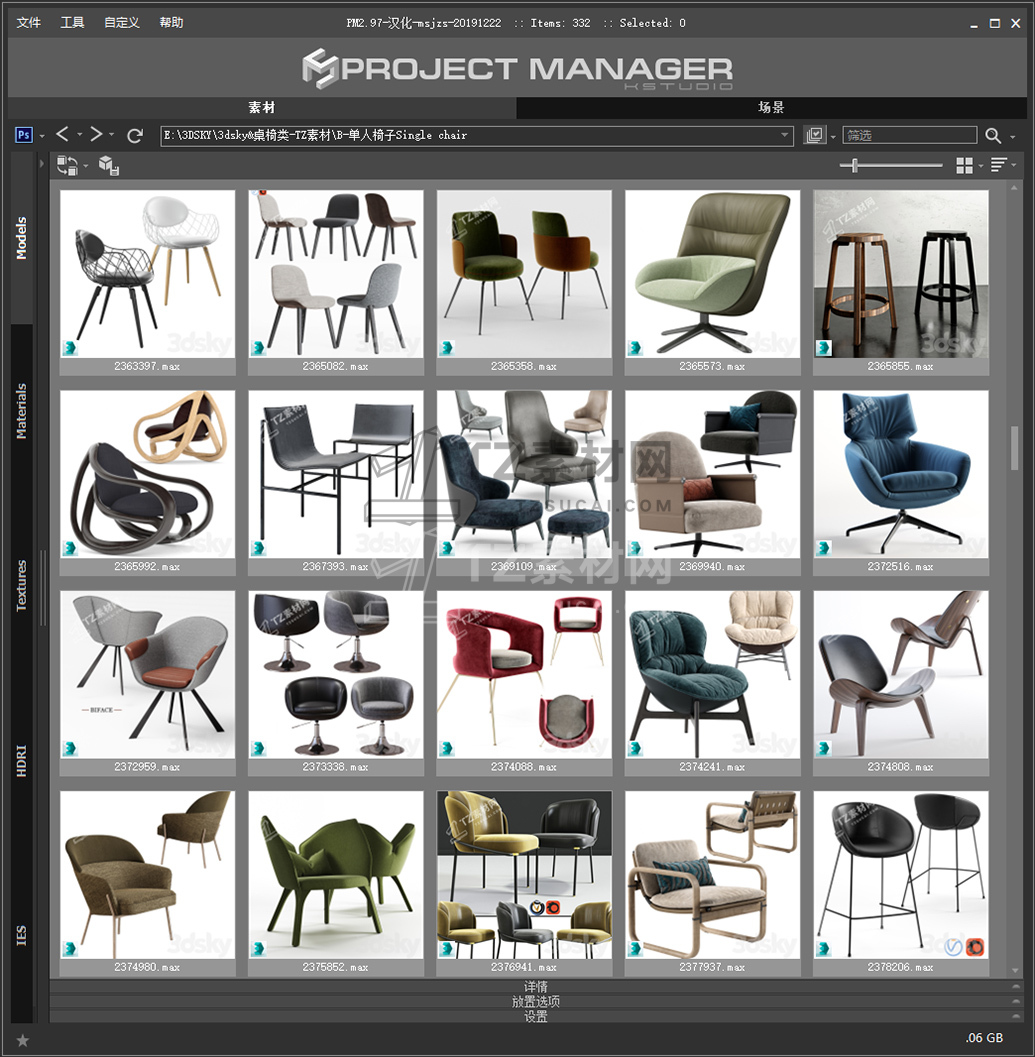The image size is (1035, 1057).
Task: Click the Photoshop icon in the toolbar
Action: pos(23,135)
